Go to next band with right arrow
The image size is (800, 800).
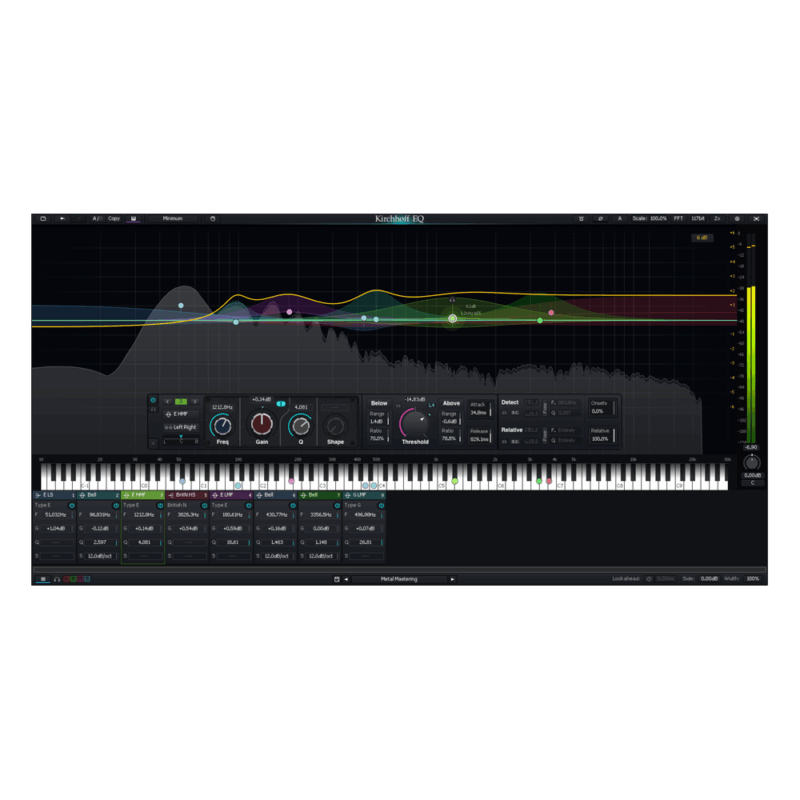click(x=194, y=402)
